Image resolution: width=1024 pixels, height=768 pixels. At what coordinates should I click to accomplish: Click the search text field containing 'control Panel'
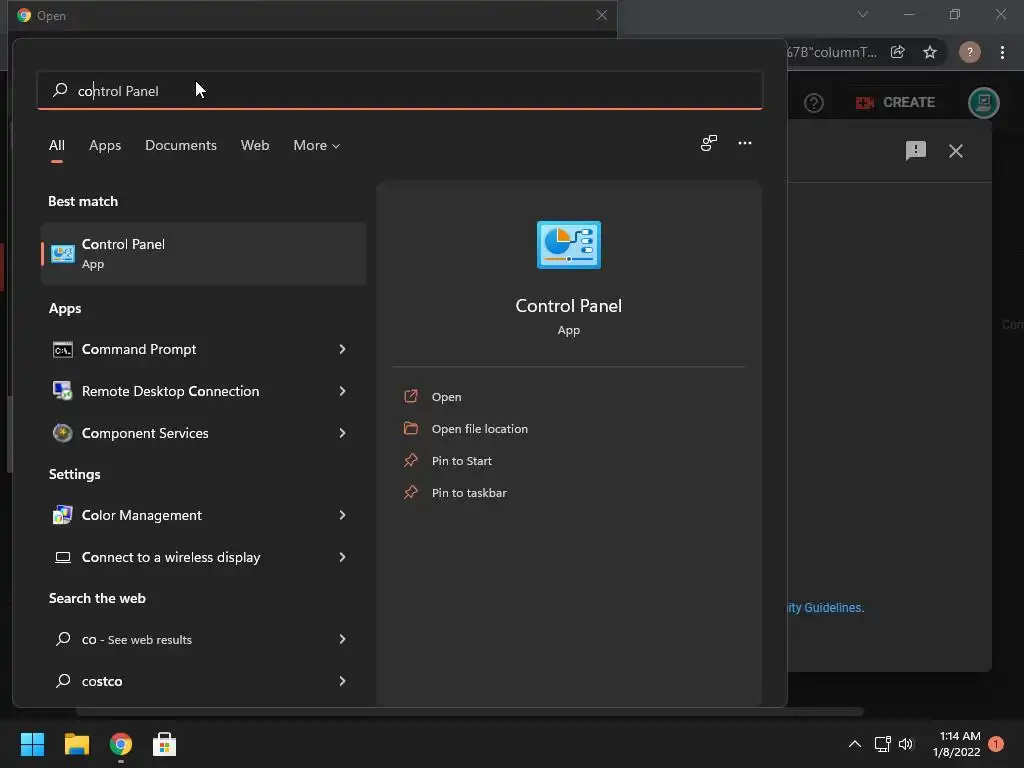tap(400, 90)
